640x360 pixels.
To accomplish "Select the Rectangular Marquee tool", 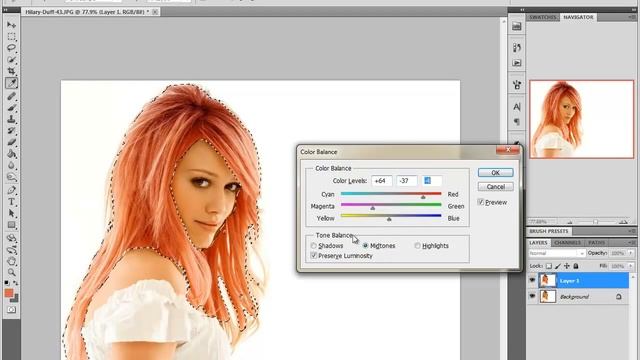I will coord(11,37).
